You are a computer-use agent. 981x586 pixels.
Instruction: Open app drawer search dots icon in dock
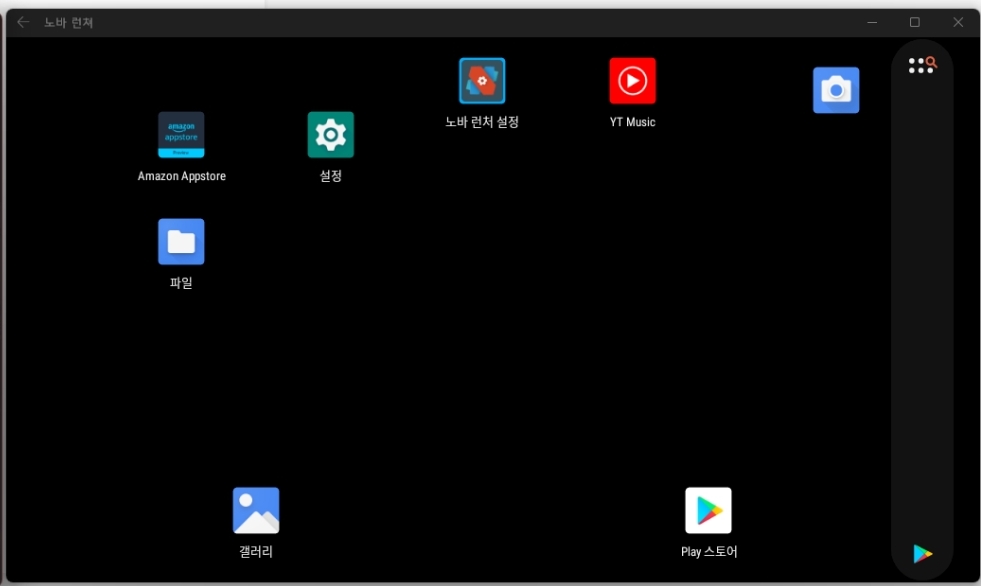[922, 64]
